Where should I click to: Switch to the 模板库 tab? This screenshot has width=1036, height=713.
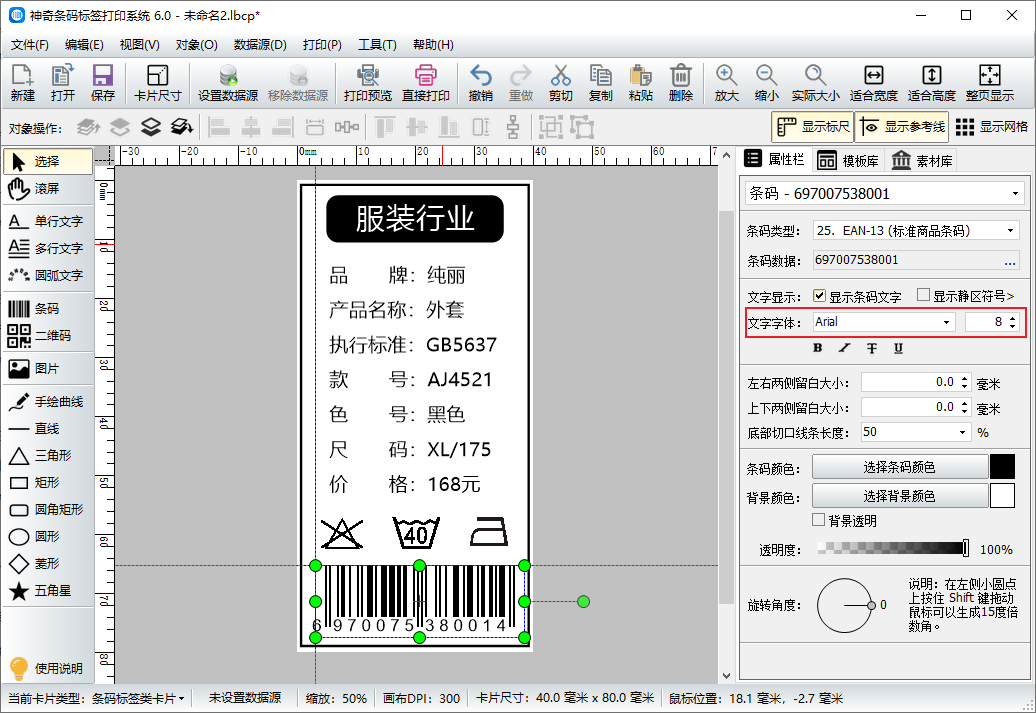(848, 161)
